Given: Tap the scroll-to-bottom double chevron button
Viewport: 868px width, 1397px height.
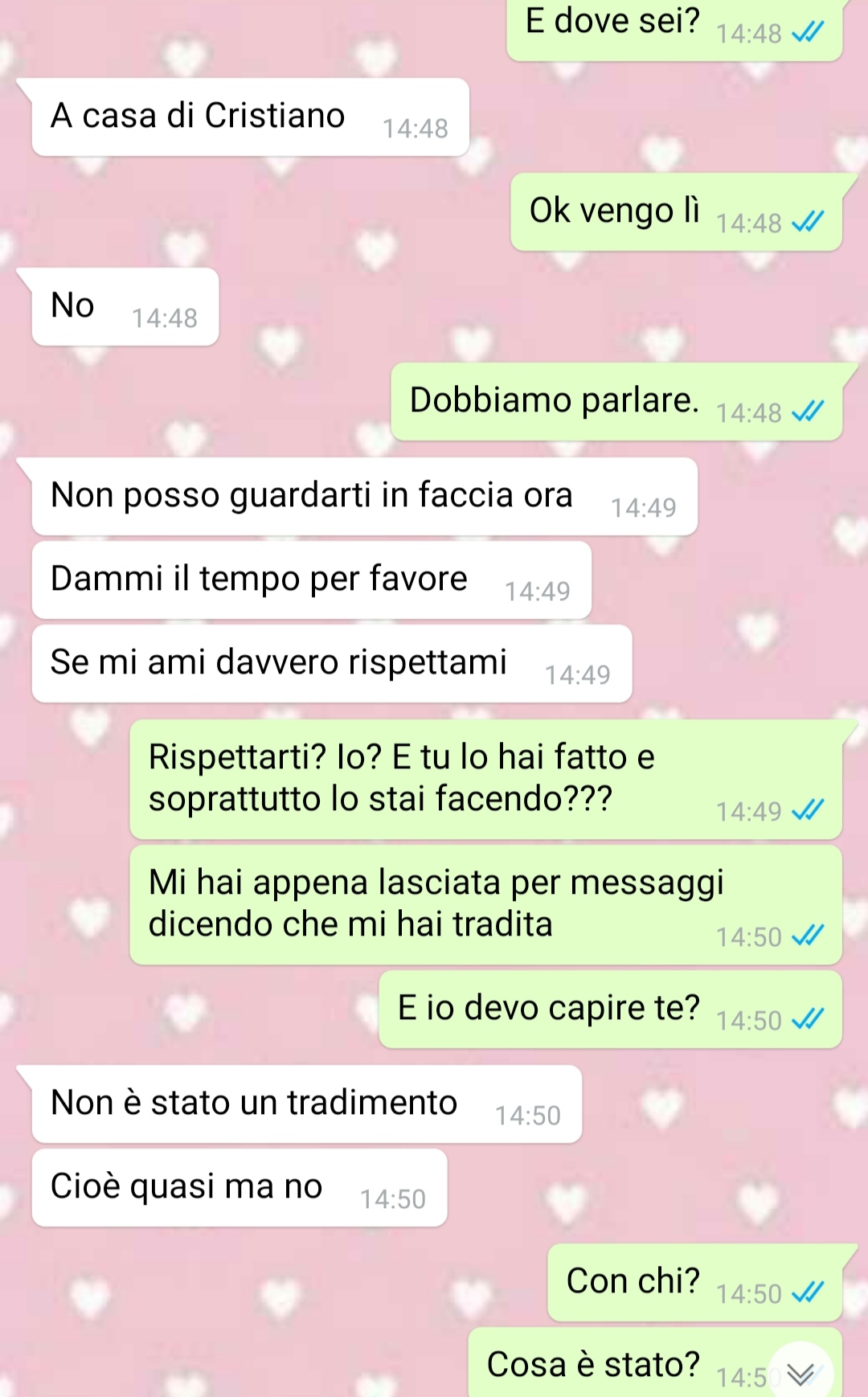Looking at the screenshot, I should click(800, 1374).
